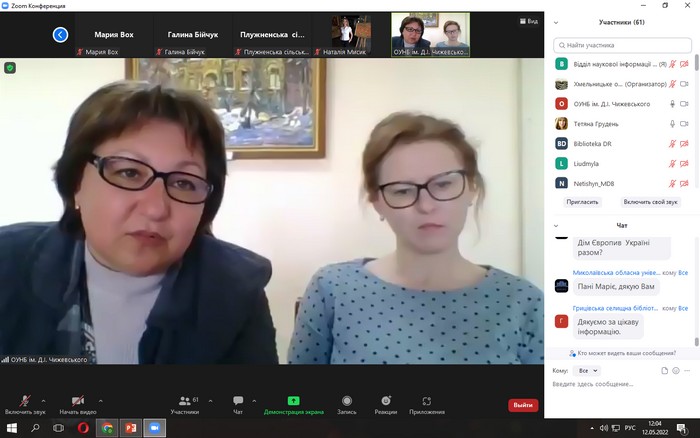Select Мария Вох video tile
Image resolution: width=700 pixels, height=438 pixels.
tap(114, 35)
